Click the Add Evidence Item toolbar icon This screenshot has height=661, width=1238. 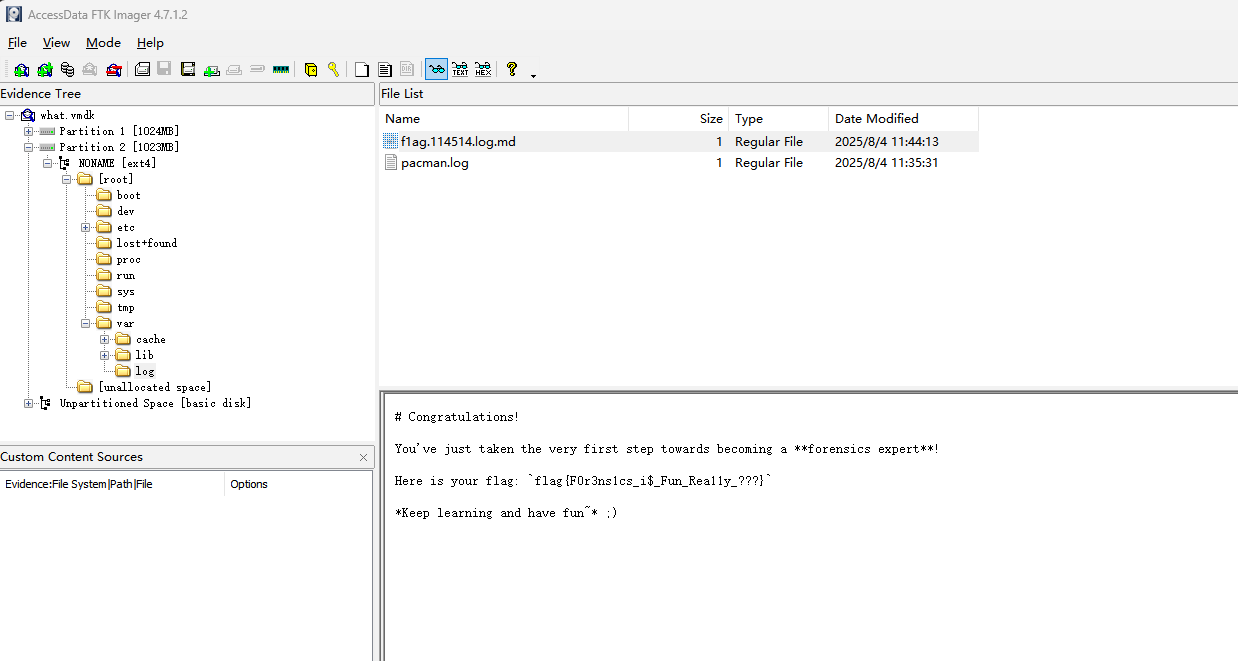(21, 69)
